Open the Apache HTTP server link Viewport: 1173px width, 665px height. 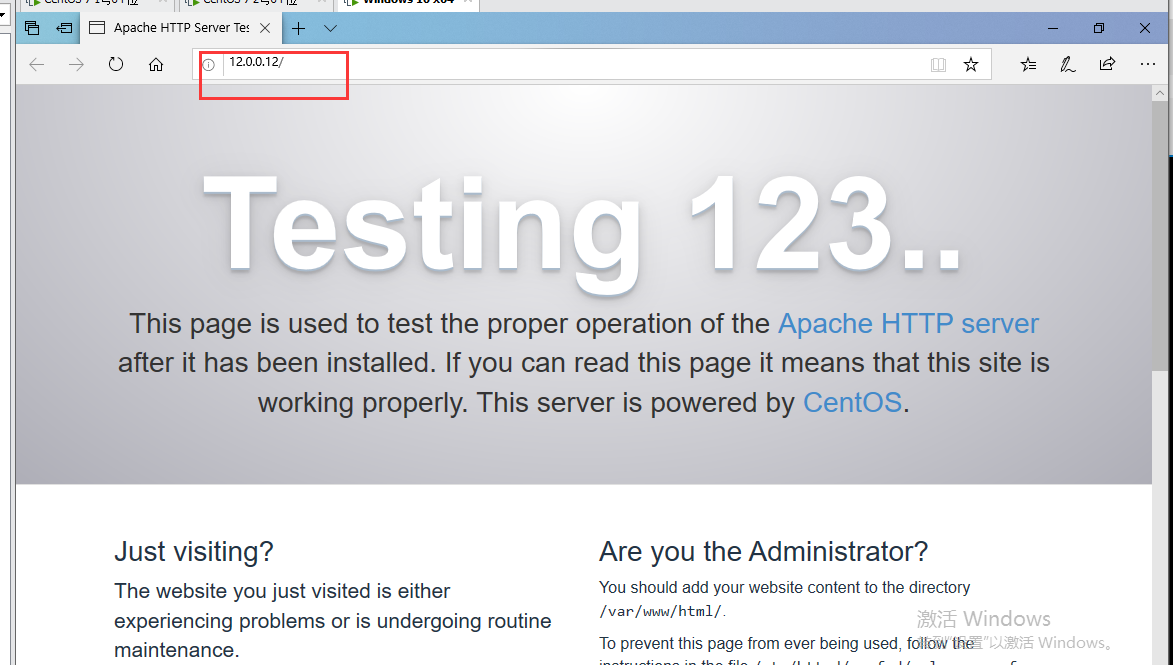[908, 324]
